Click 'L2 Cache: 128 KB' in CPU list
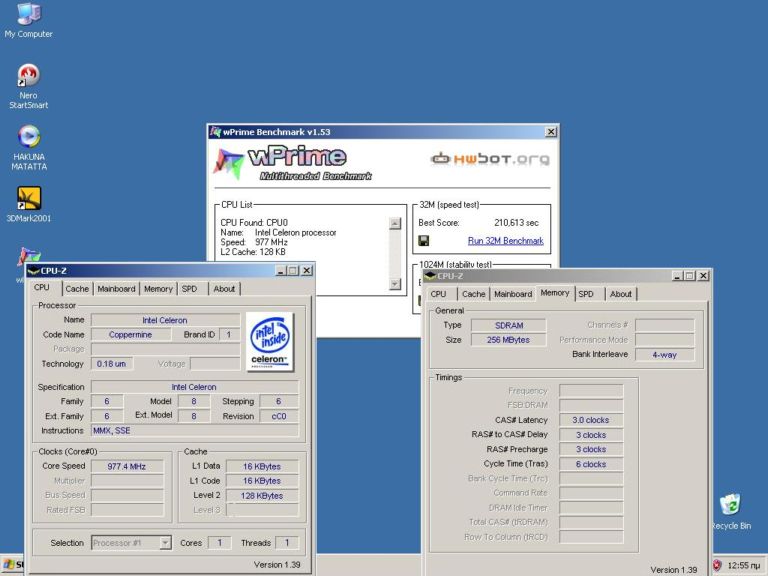Image resolution: width=768 pixels, height=576 pixels. pos(253,252)
